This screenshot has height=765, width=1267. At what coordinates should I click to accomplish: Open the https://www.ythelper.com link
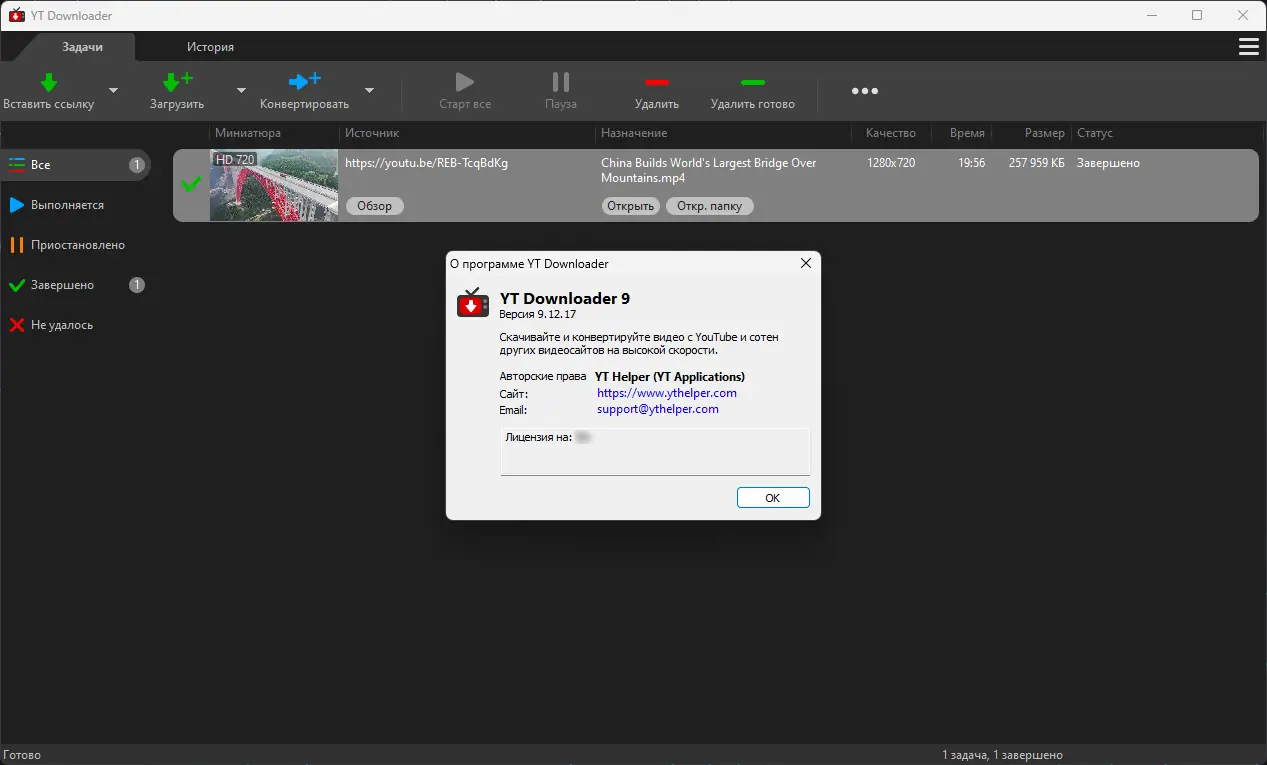pyautogui.click(x=666, y=393)
